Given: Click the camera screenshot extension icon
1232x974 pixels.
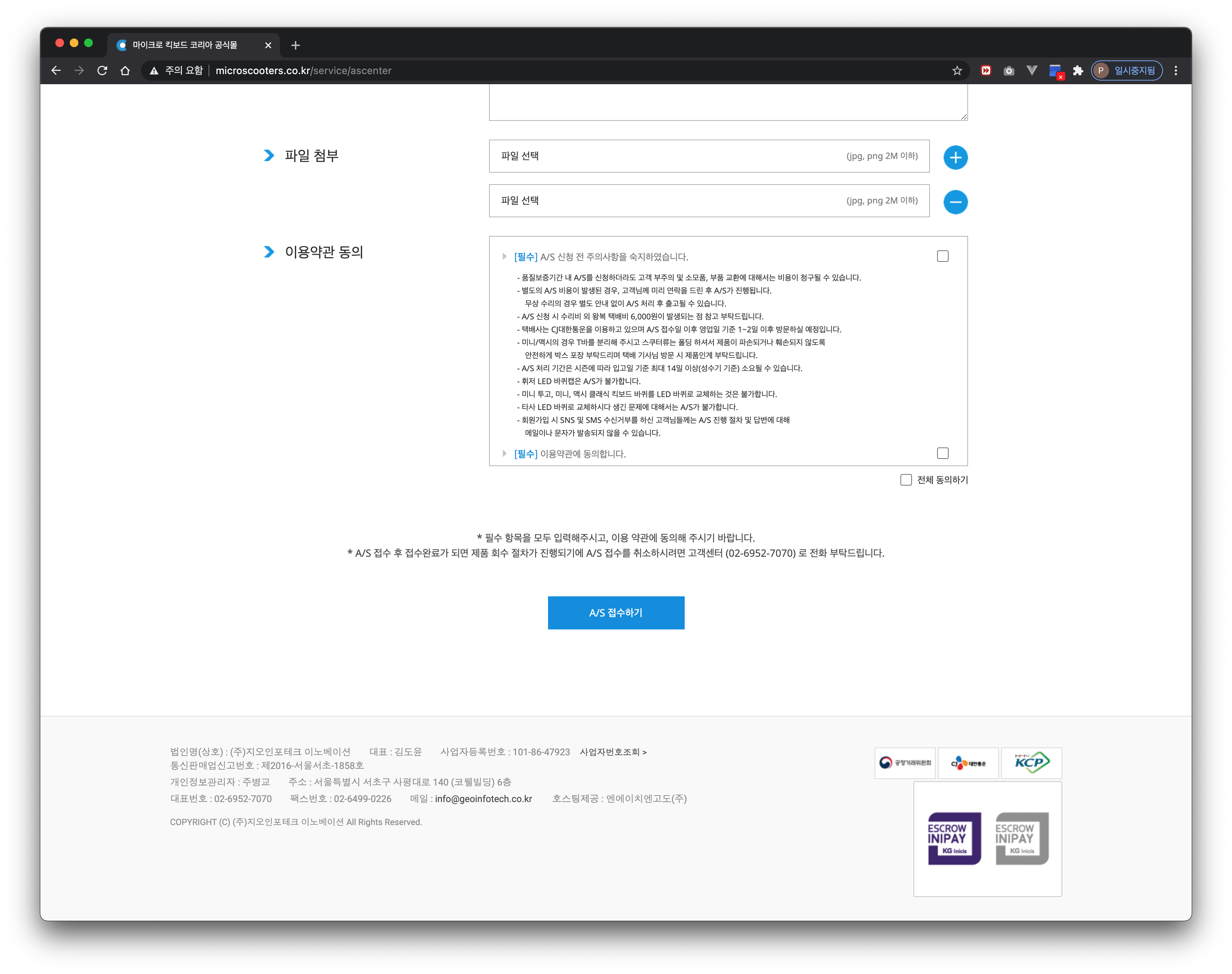Looking at the screenshot, I should [x=1009, y=71].
